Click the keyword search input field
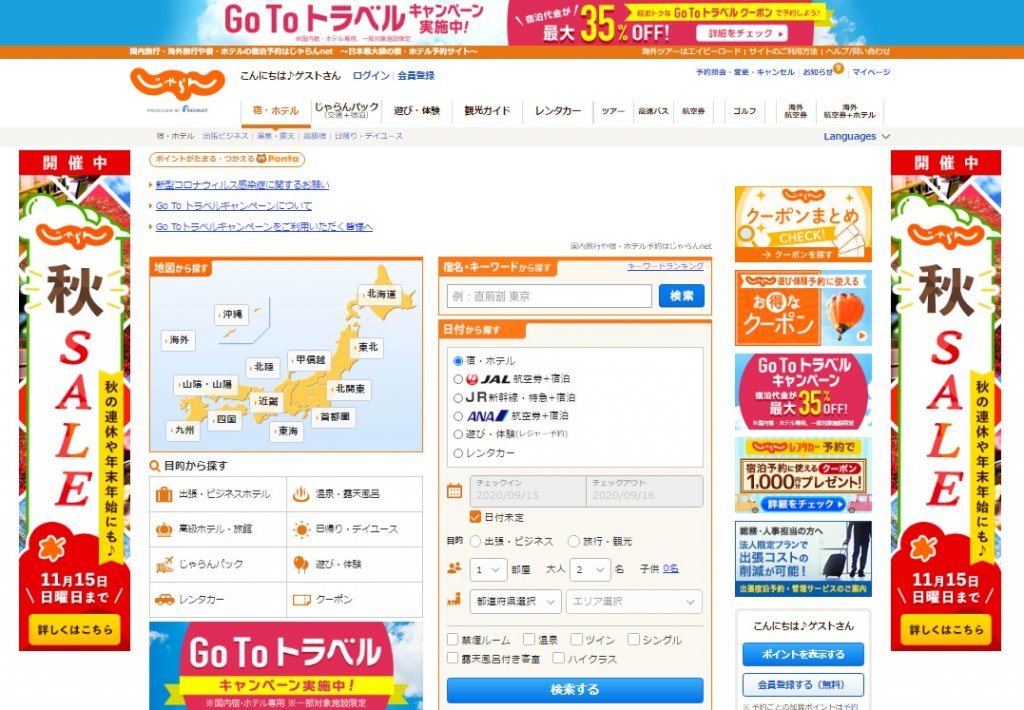 549,296
